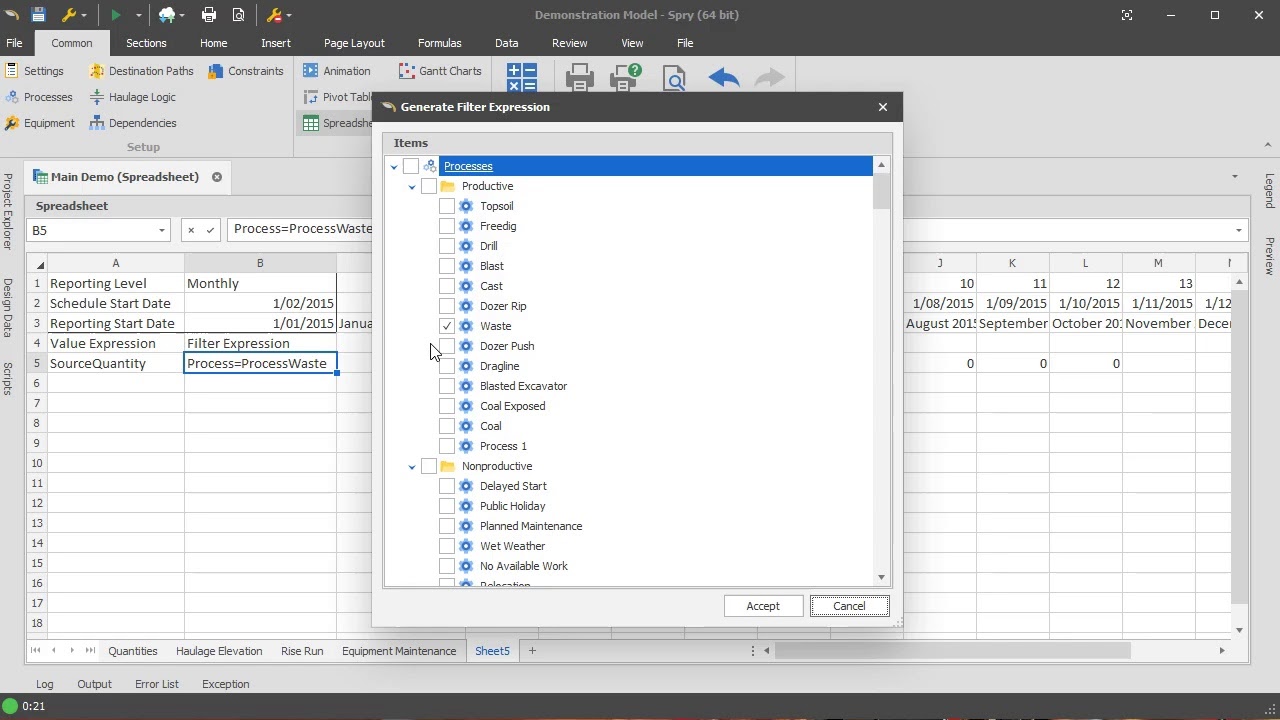
Task: Cancel editing with the X beside cell reference box
Action: [191, 230]
